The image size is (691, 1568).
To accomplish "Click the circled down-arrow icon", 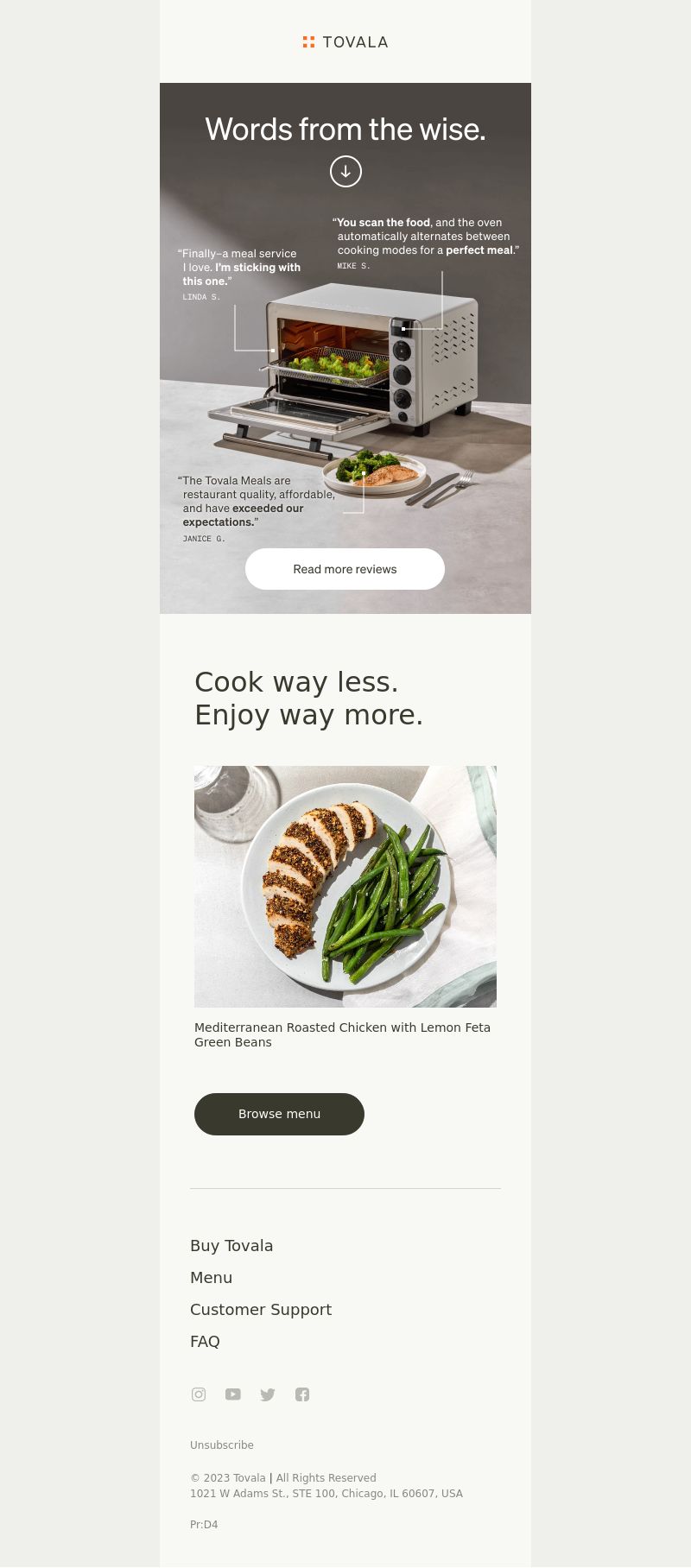I will 345,171.
